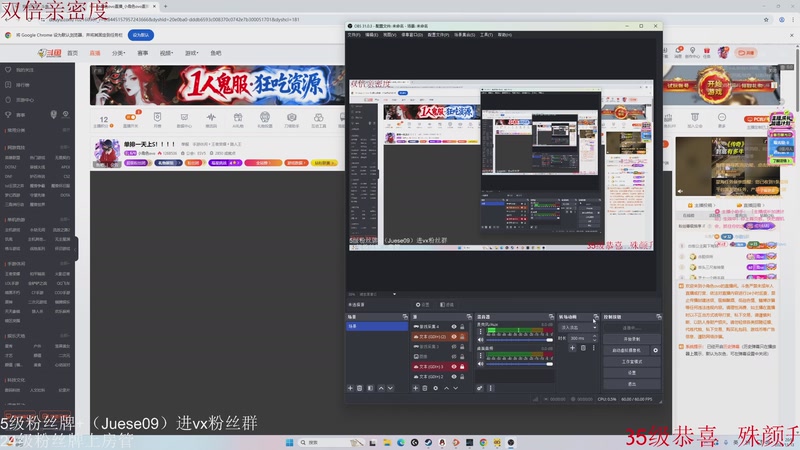Open the transition type dropdown in OBS
This screenshot has height=450, width=800.
pos(578,328)
